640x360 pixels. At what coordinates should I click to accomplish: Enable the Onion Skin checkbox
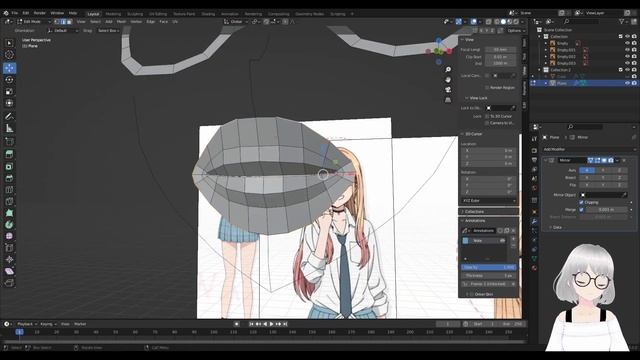point(472,294)
